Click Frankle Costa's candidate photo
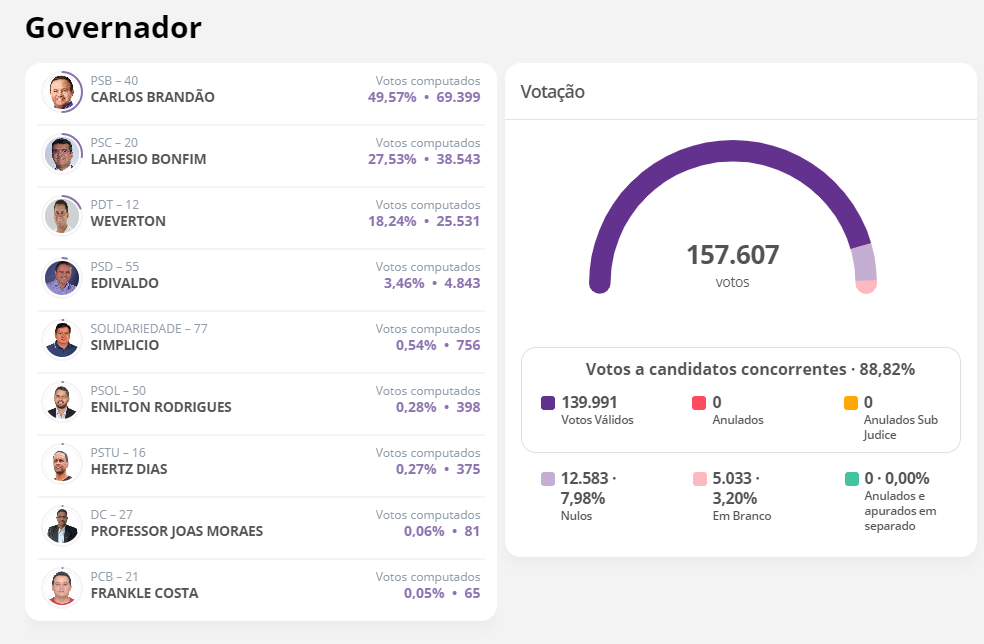The image size is (984, 644). point(62,588)
